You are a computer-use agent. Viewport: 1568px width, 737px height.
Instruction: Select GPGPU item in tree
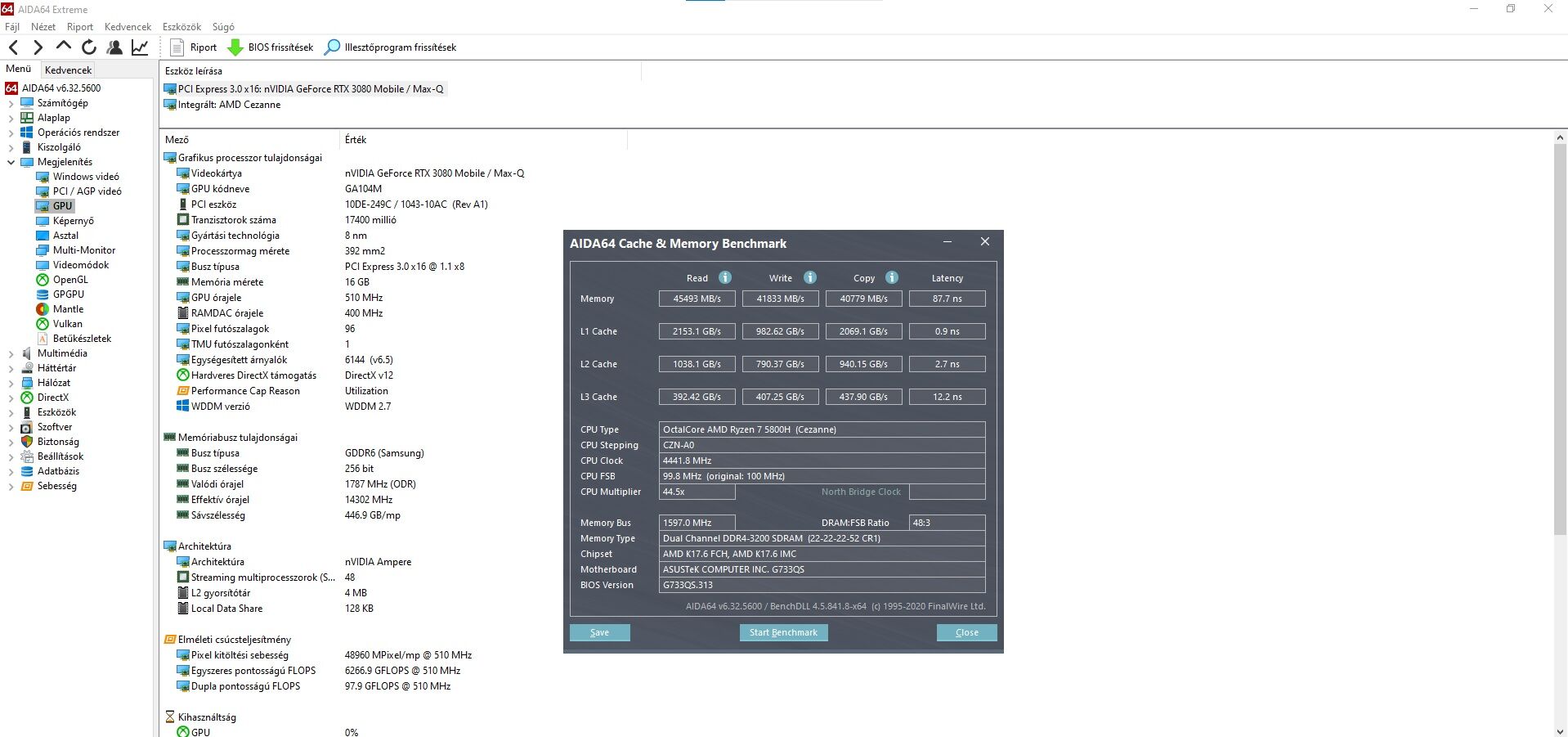[x=60, y=294]
